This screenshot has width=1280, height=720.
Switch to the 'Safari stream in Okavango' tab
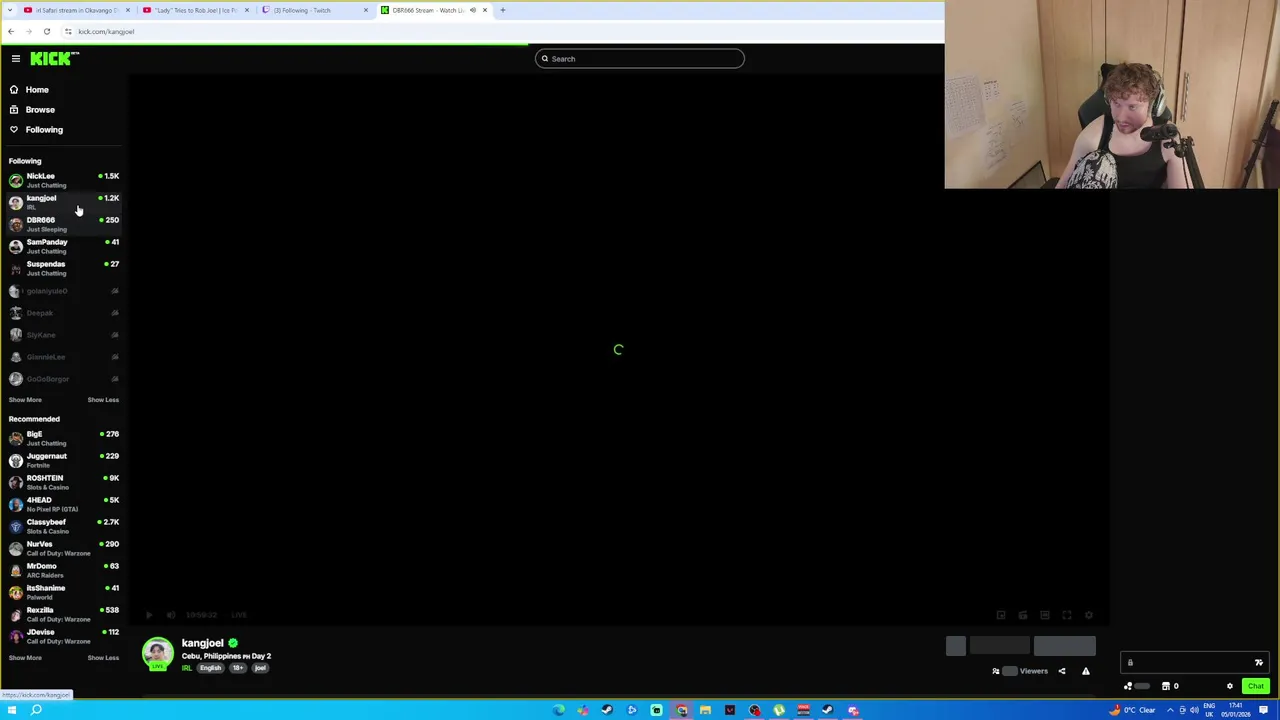click(76, 10)
